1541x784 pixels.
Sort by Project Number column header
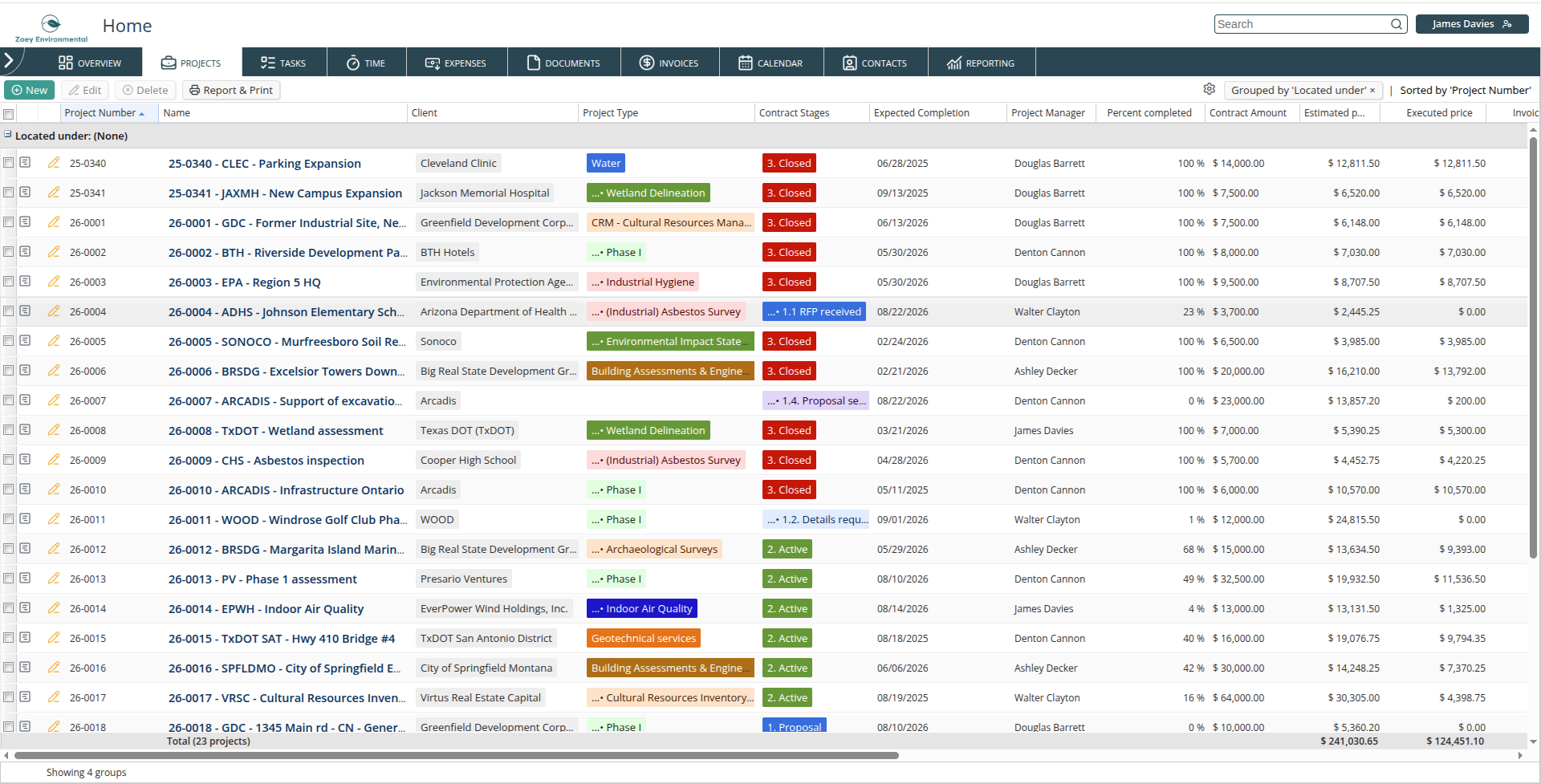[x=109, y=113]
